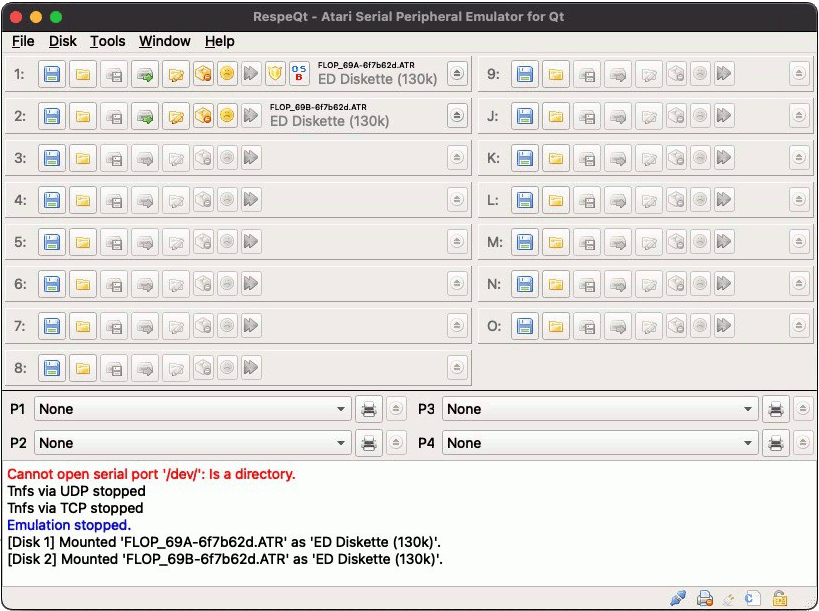Eject the disk from drive 1

457,74
